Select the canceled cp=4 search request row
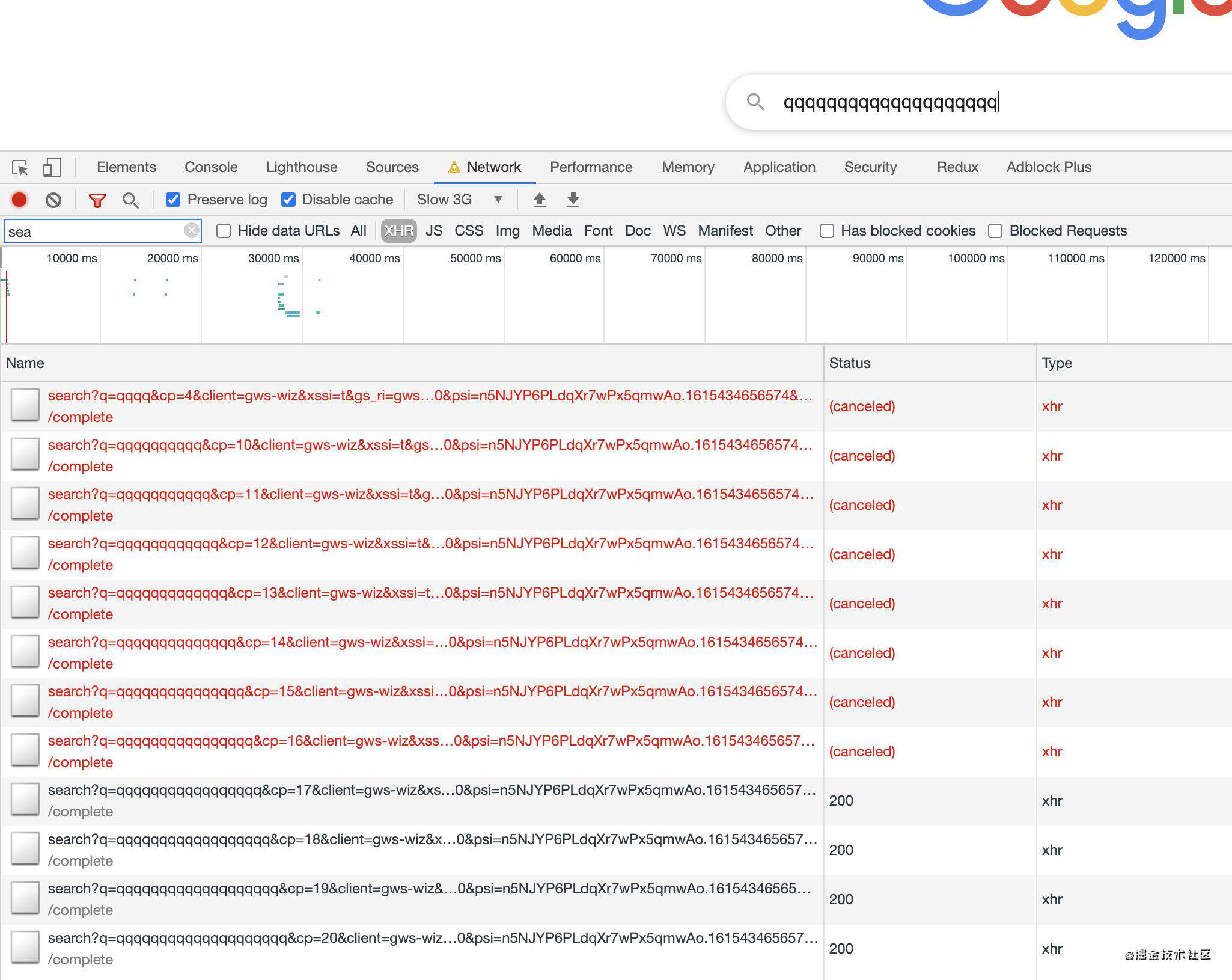Viewport: 1232px width, 980px height. (x=616, y=406)
